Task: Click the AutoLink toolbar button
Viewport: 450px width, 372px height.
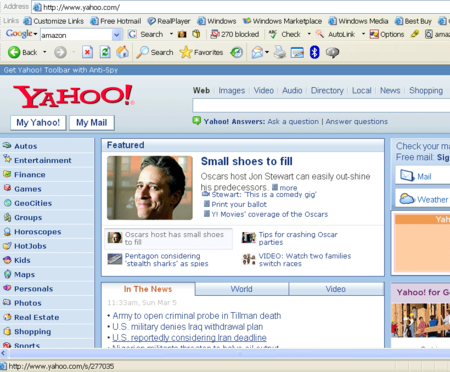Action: point(335,34)
